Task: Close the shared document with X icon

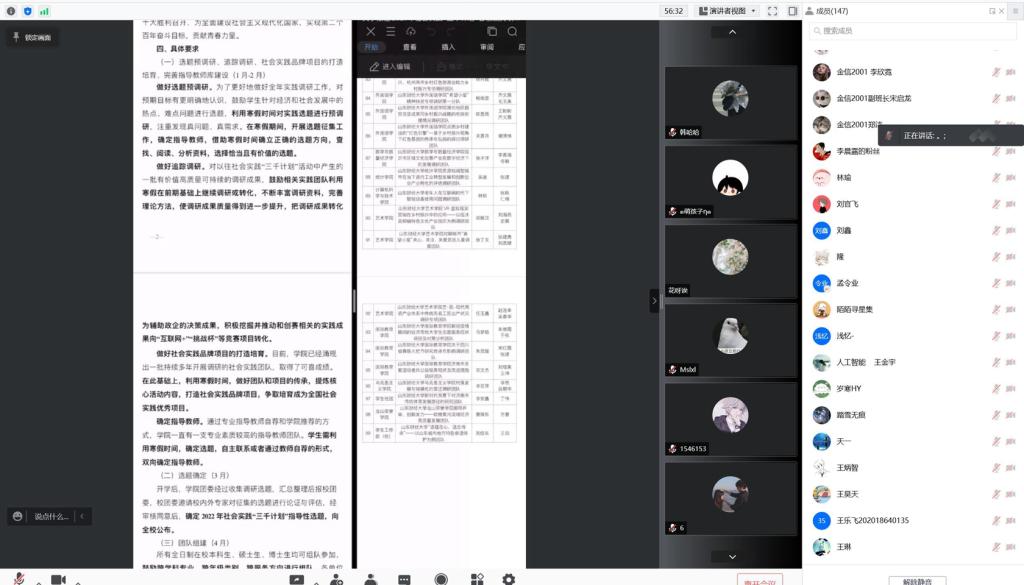Action: [371, 31]
